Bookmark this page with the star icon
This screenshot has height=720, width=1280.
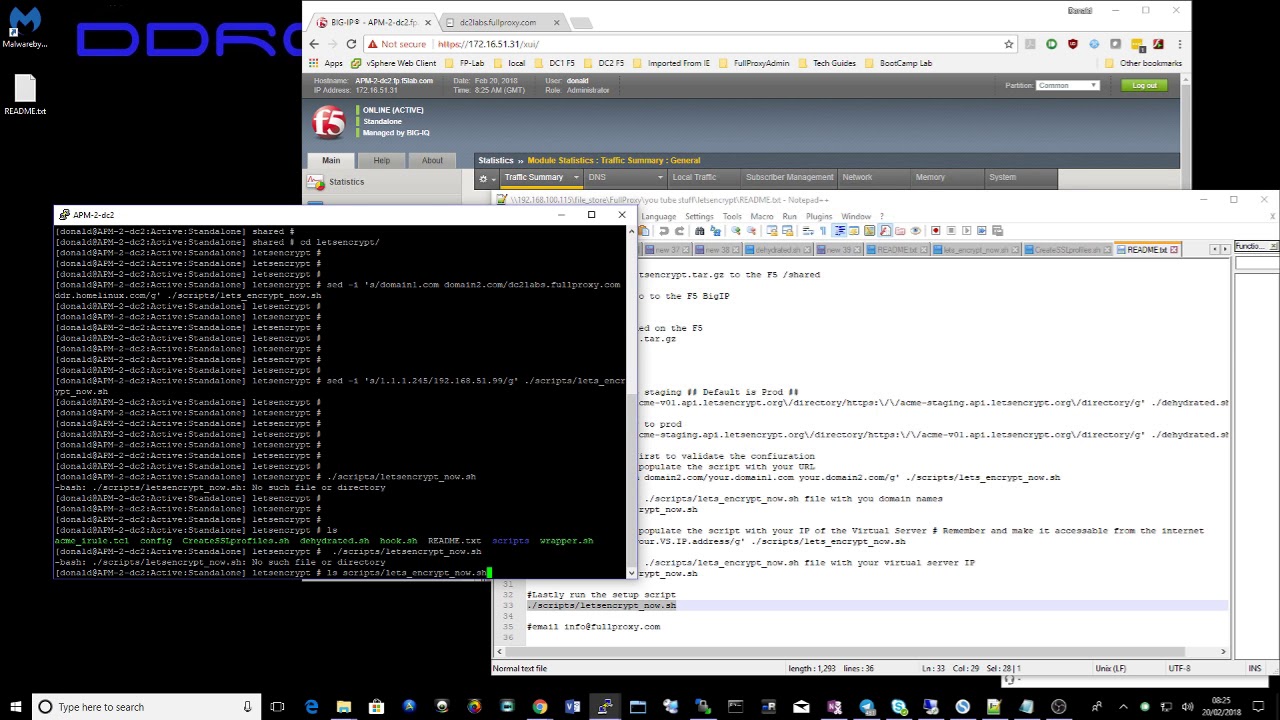coord(1009,44)
